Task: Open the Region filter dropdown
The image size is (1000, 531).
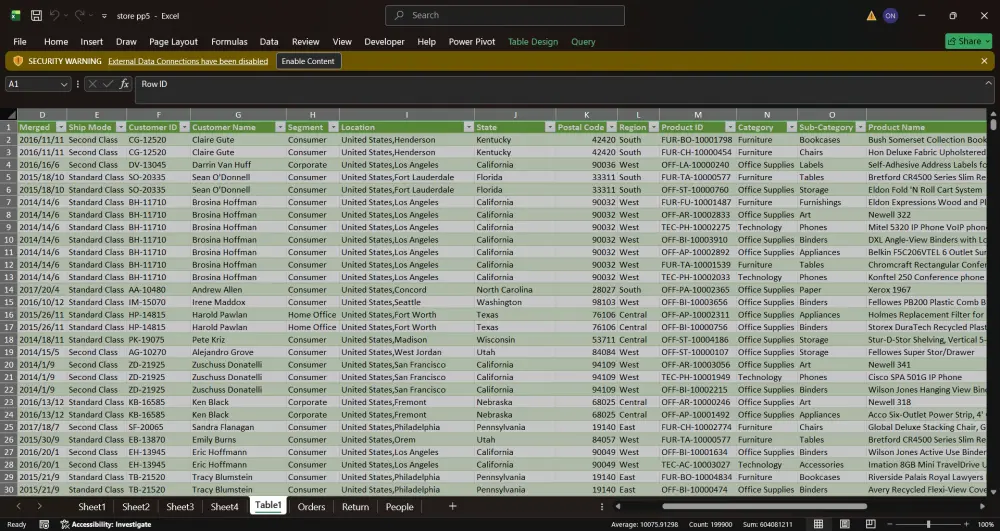Action: tap(653, 127)
